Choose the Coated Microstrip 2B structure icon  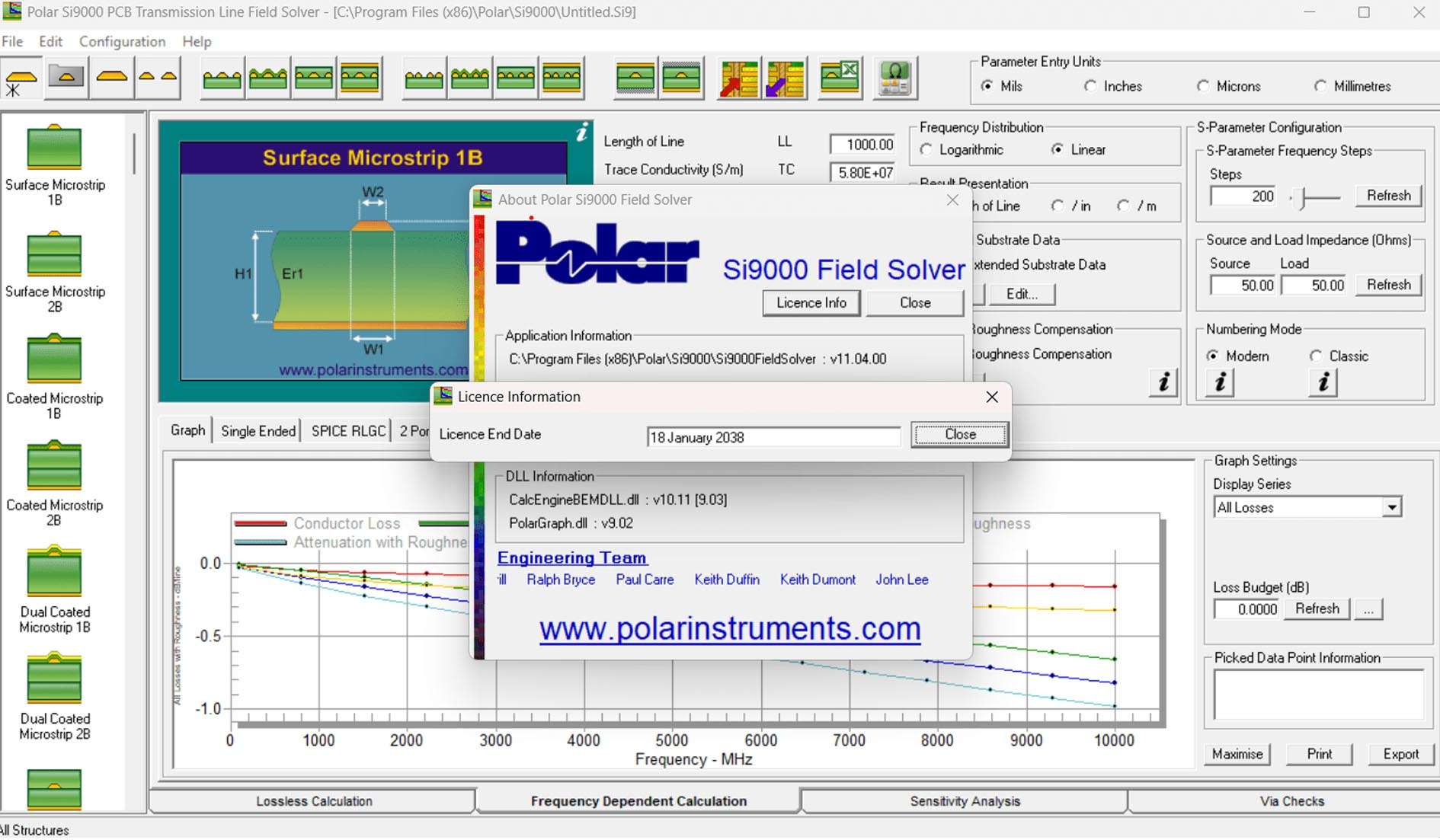54,467
